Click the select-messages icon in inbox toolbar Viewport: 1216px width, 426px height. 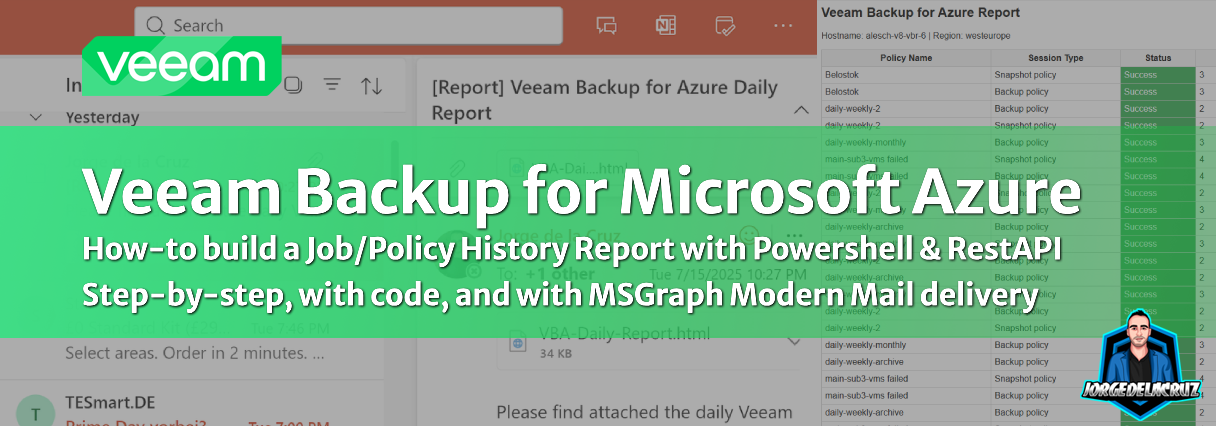pos(293,85)
